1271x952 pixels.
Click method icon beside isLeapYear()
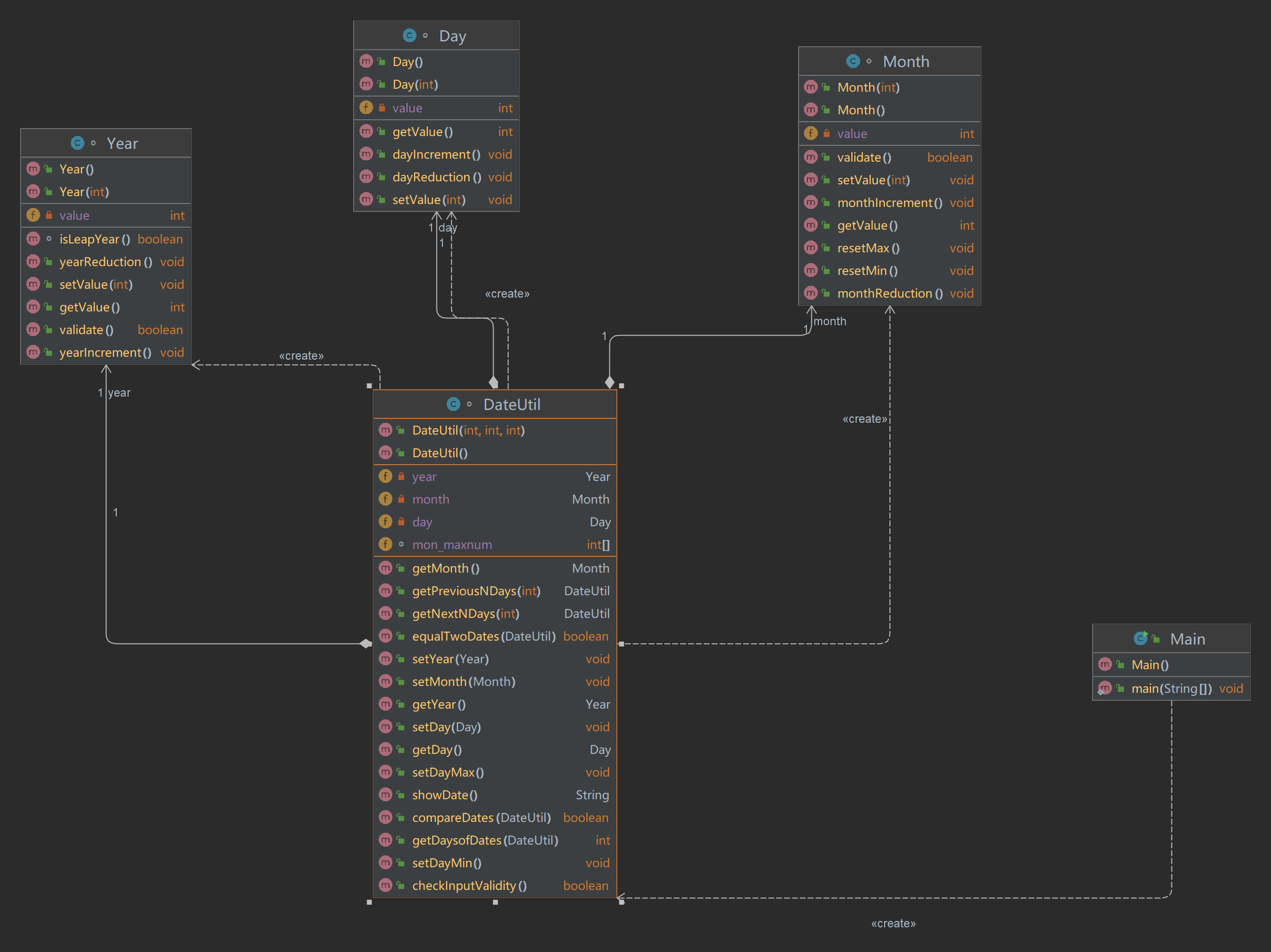(33, 238)
